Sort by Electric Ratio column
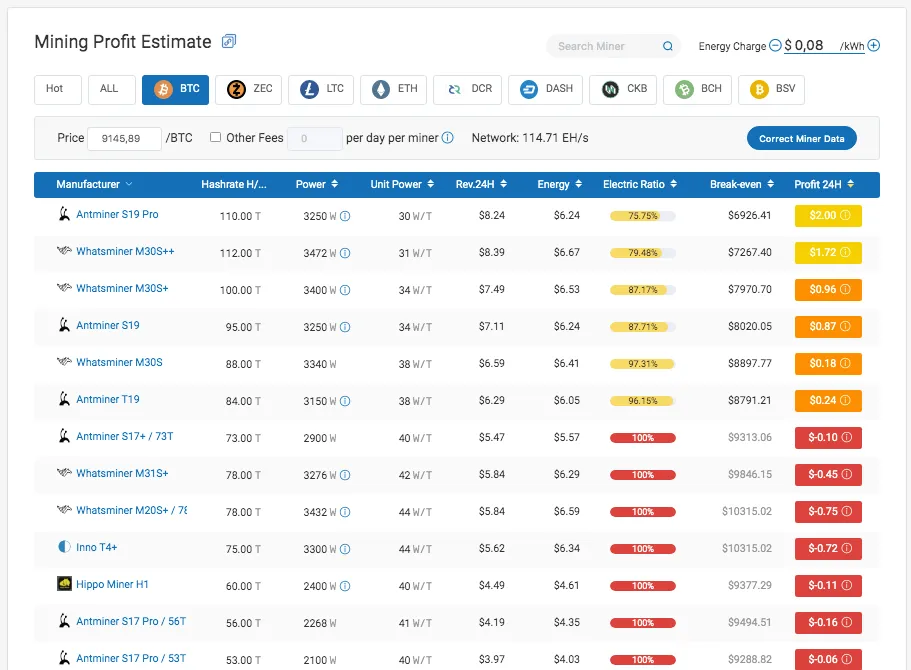The height and width of the screenshot is (670, 911). coord(673,184)
